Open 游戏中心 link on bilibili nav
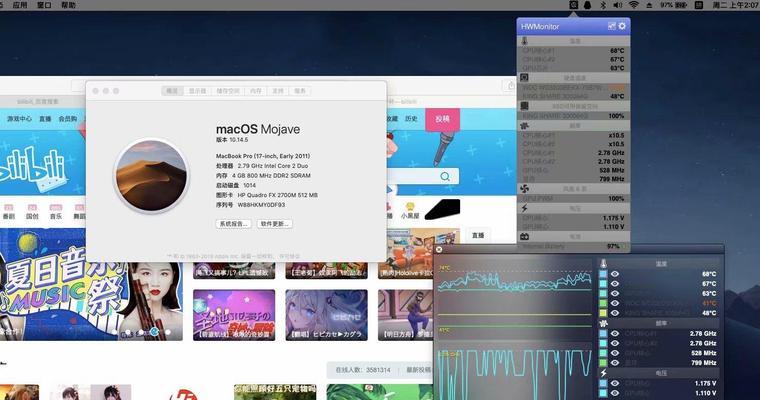Viewport: 760px width, 400px height. pyautogui.click(x=19, y=118)
